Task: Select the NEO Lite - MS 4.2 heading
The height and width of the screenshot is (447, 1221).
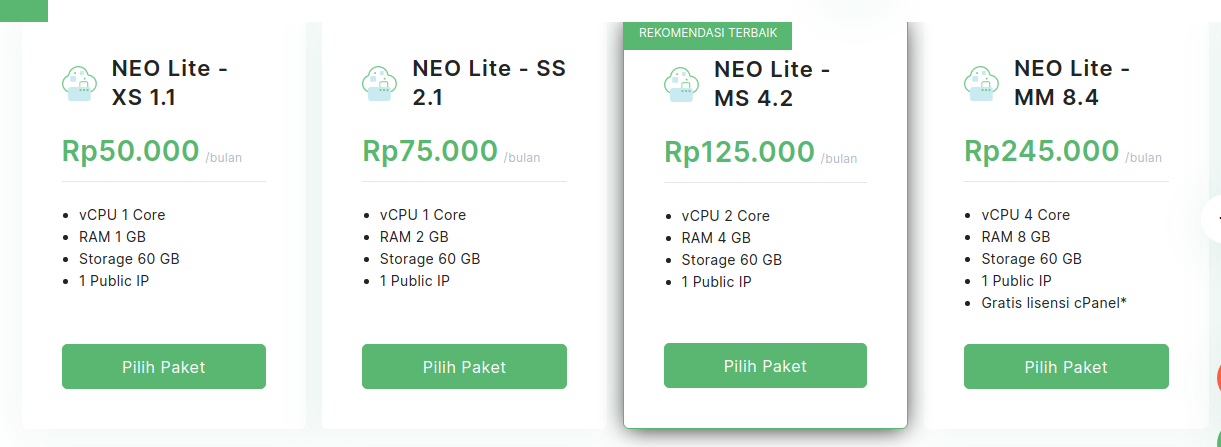Action: (772, 84)
